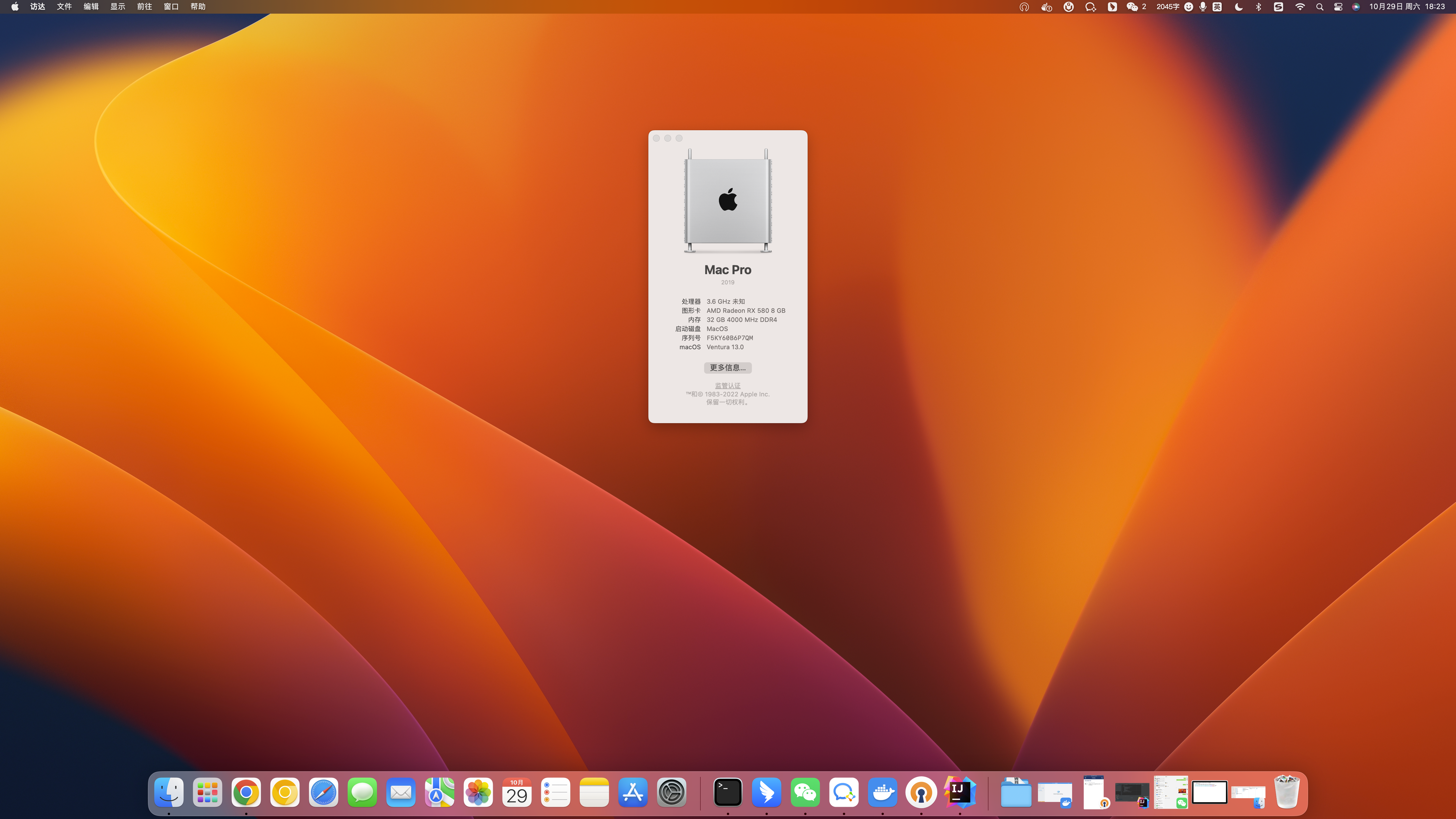Open DingTalk blue wing icon in Dock
Viewport: 1456px width, 819px height.
pyautogui.click(x=766, y=793)
